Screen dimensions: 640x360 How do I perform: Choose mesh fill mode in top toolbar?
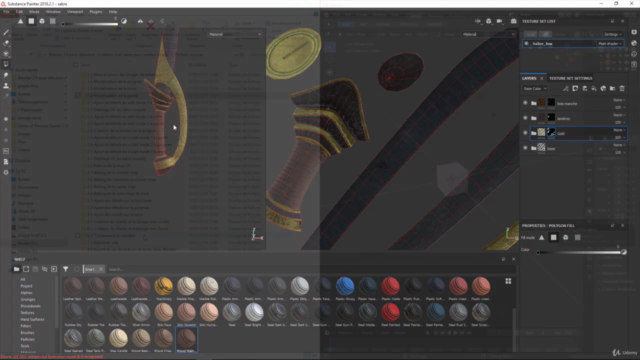click(42, 21)
